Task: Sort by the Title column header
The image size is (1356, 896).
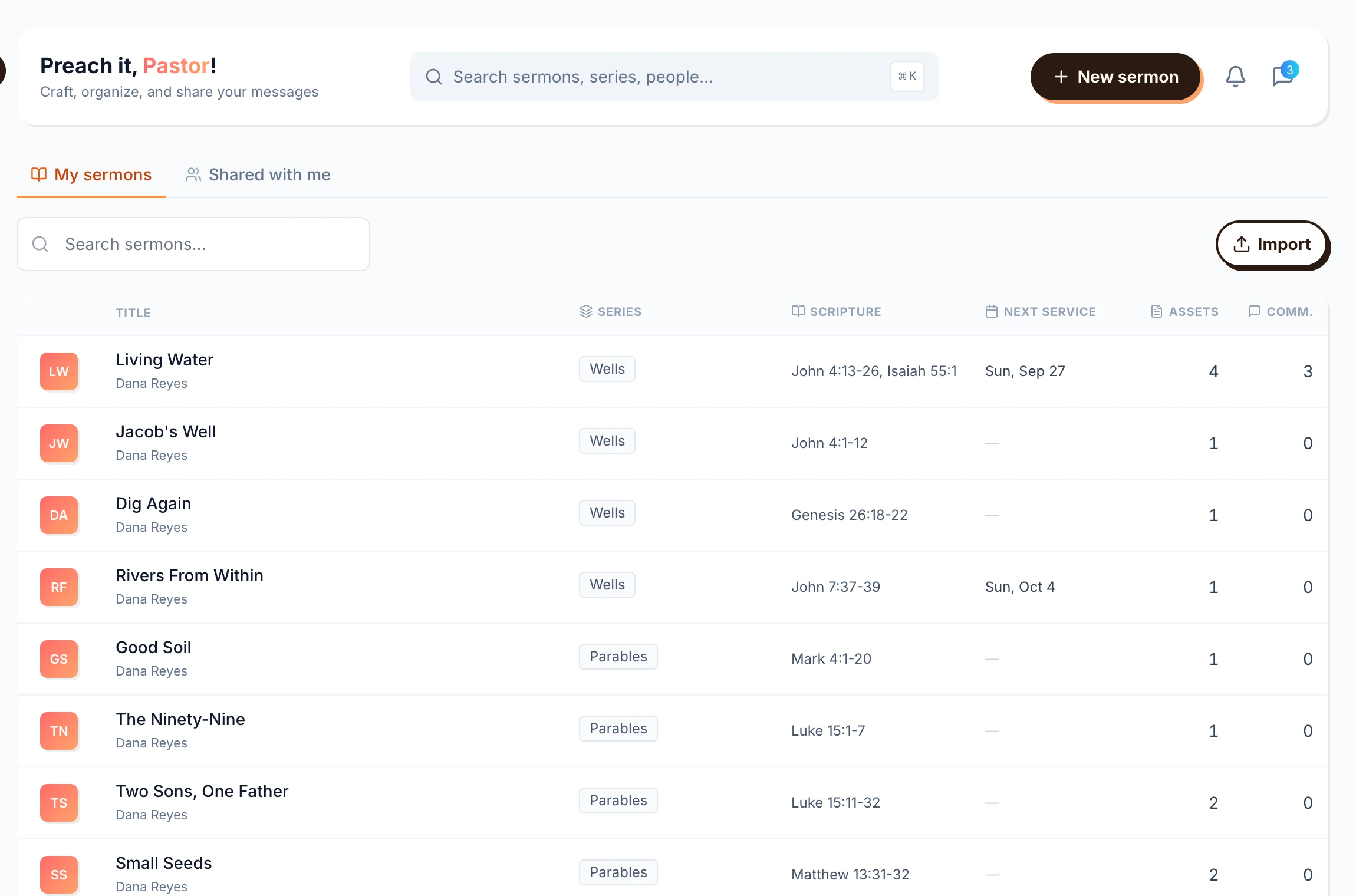Action: [x=133, y=313]
